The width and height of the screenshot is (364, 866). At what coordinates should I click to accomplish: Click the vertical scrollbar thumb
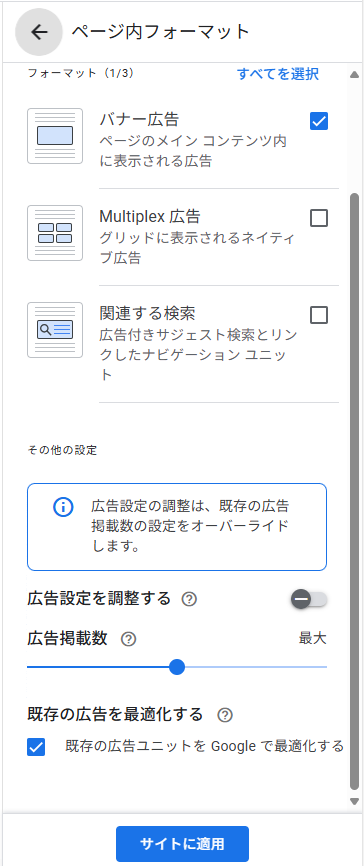(355, 493)
